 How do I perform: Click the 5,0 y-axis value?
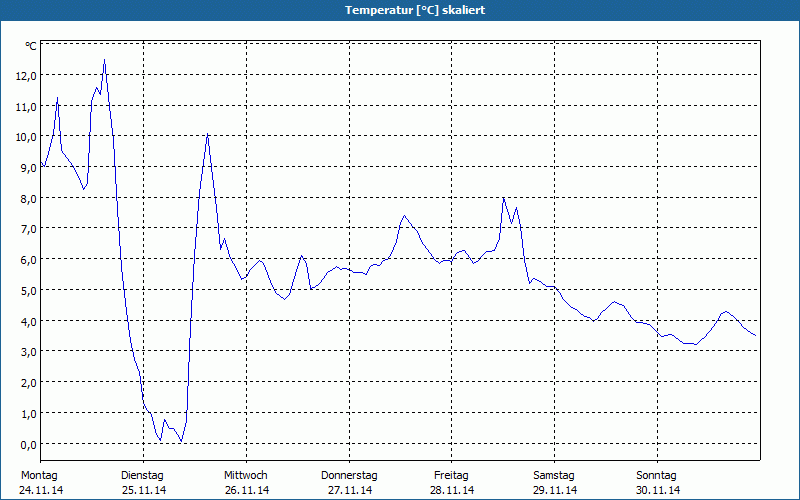click(29, 291)
